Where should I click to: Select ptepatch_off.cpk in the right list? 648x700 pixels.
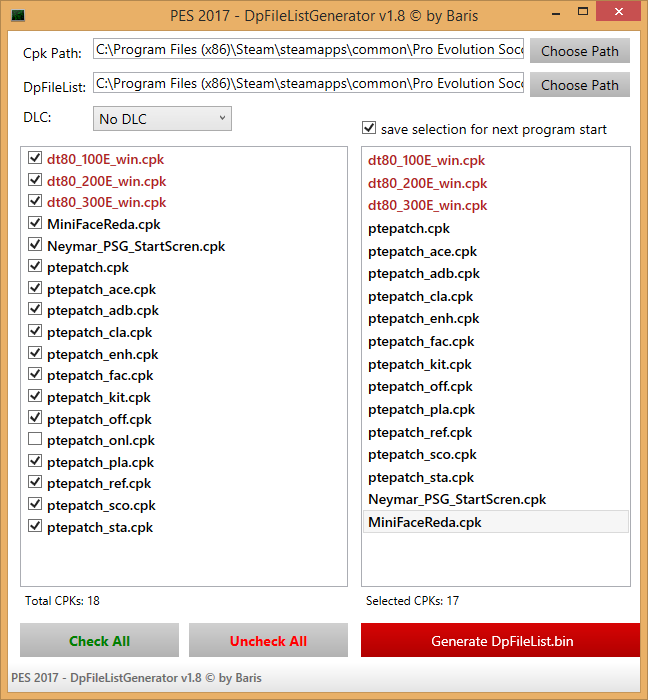(496, 387)
